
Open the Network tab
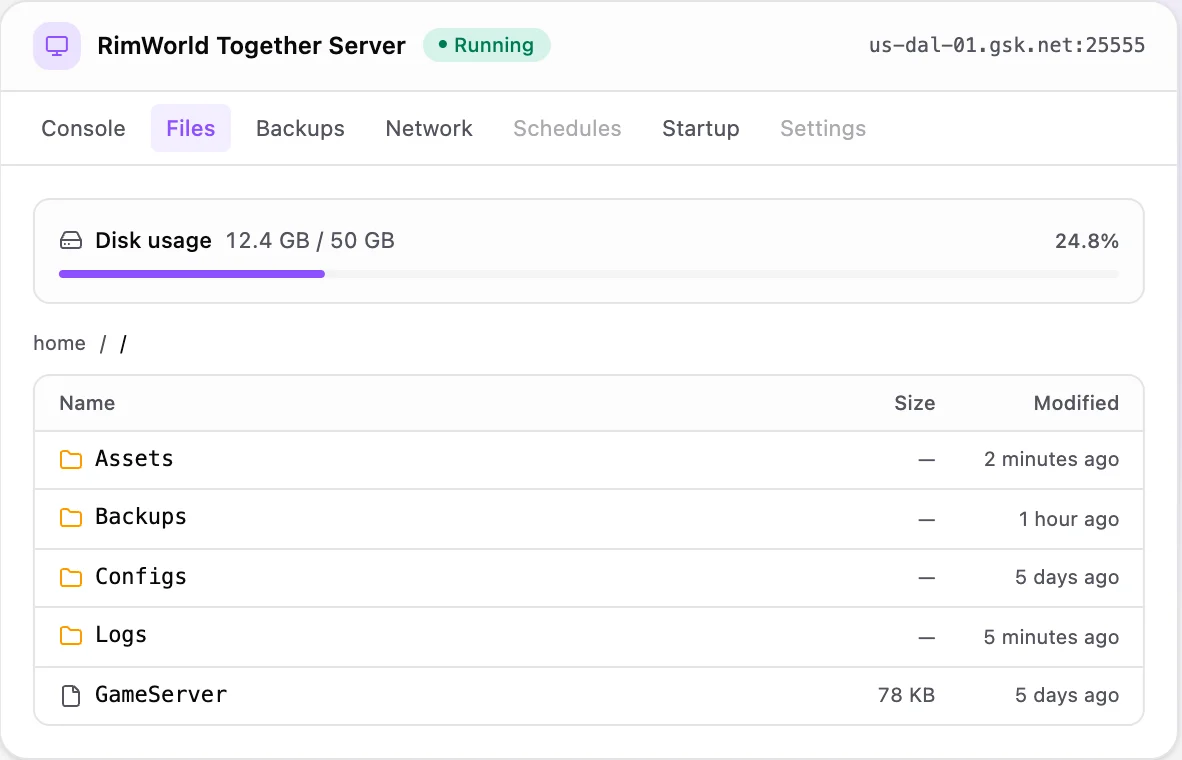[x=429, y=128]
